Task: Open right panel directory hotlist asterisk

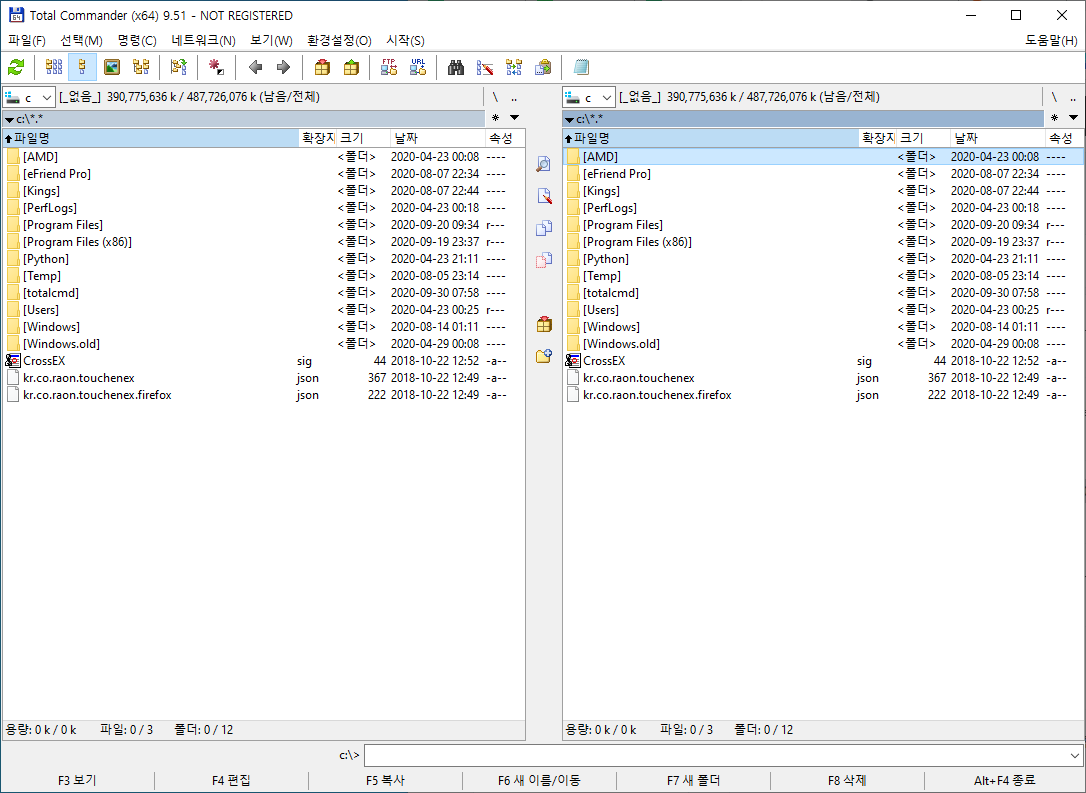Action: (1054, 118)
